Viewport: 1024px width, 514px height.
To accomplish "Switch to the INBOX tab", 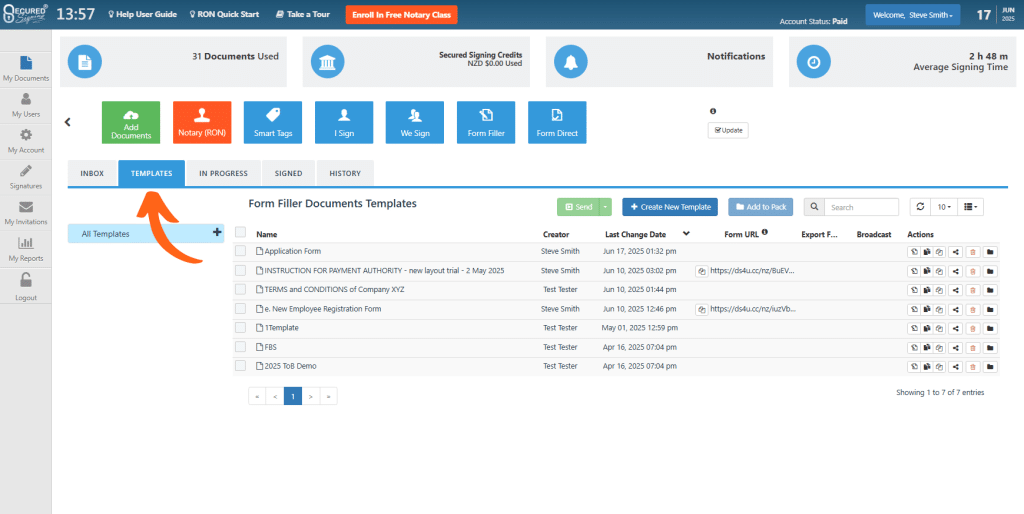I will point(92,174).
